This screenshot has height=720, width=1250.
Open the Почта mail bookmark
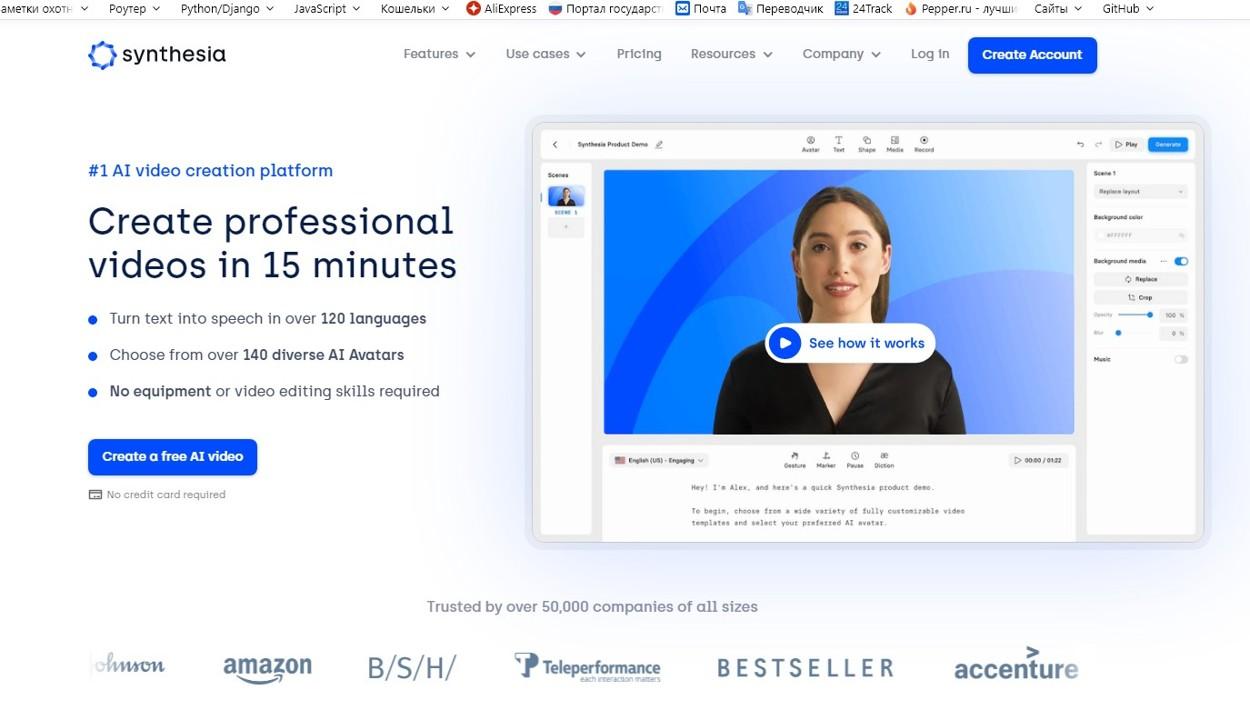click(701, 9)
